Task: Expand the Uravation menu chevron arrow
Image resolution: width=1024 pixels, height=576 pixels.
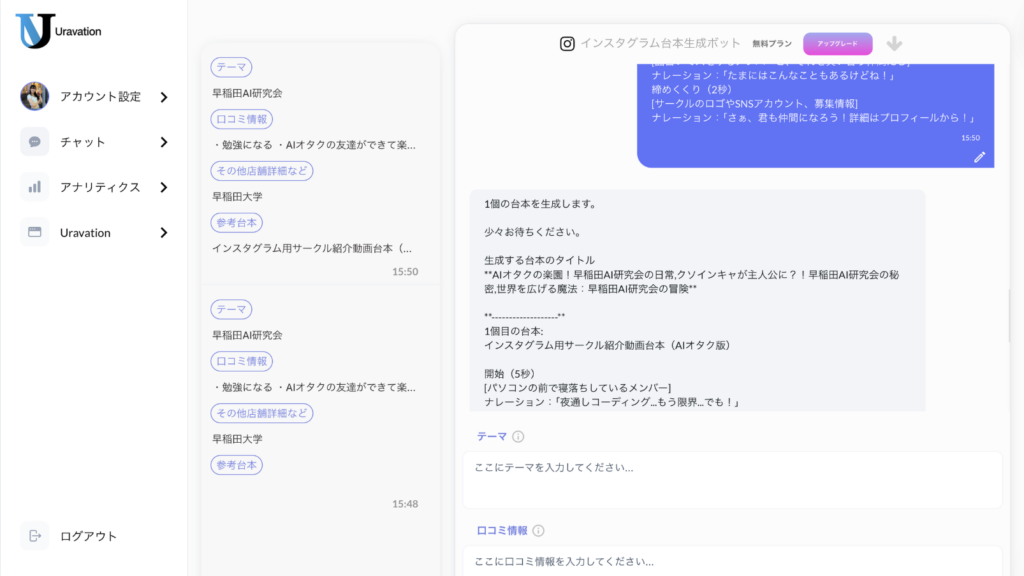Action: coord(164,233)
